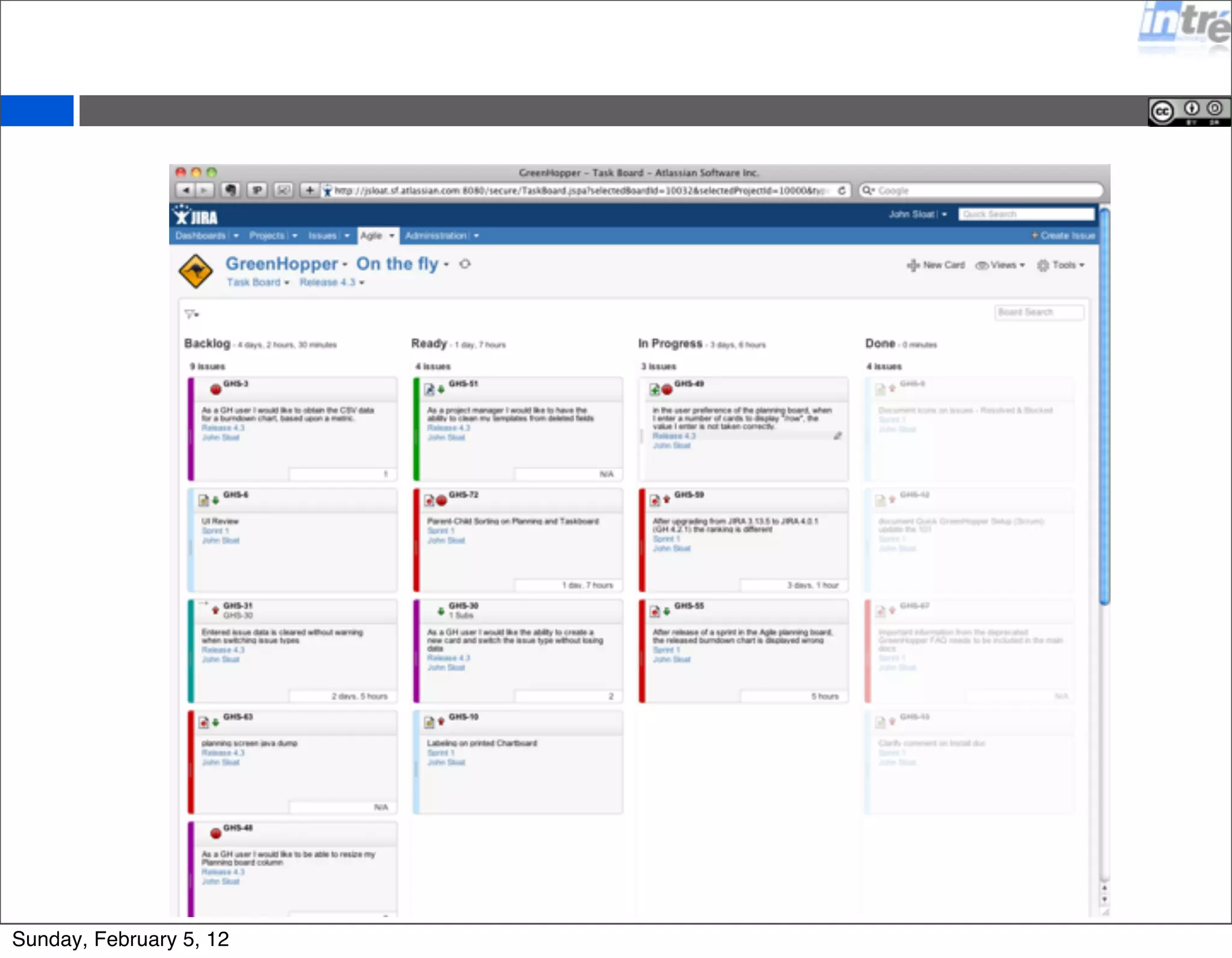1232x958 pixels.
Task: Click the New Card icon
Action: coord(913,265)
